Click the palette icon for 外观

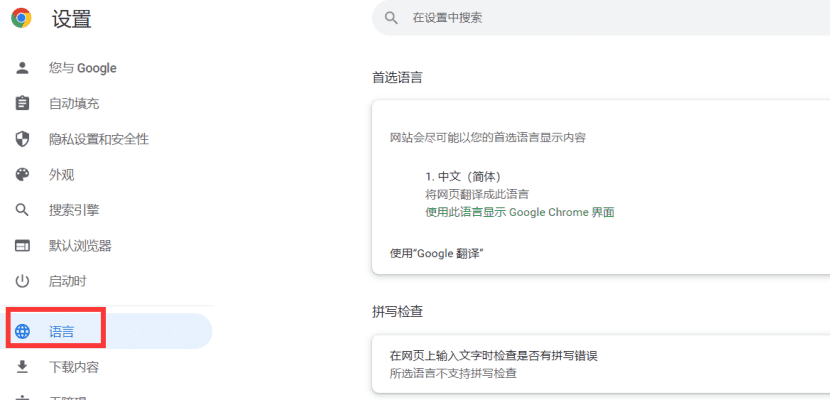(22, 175)
